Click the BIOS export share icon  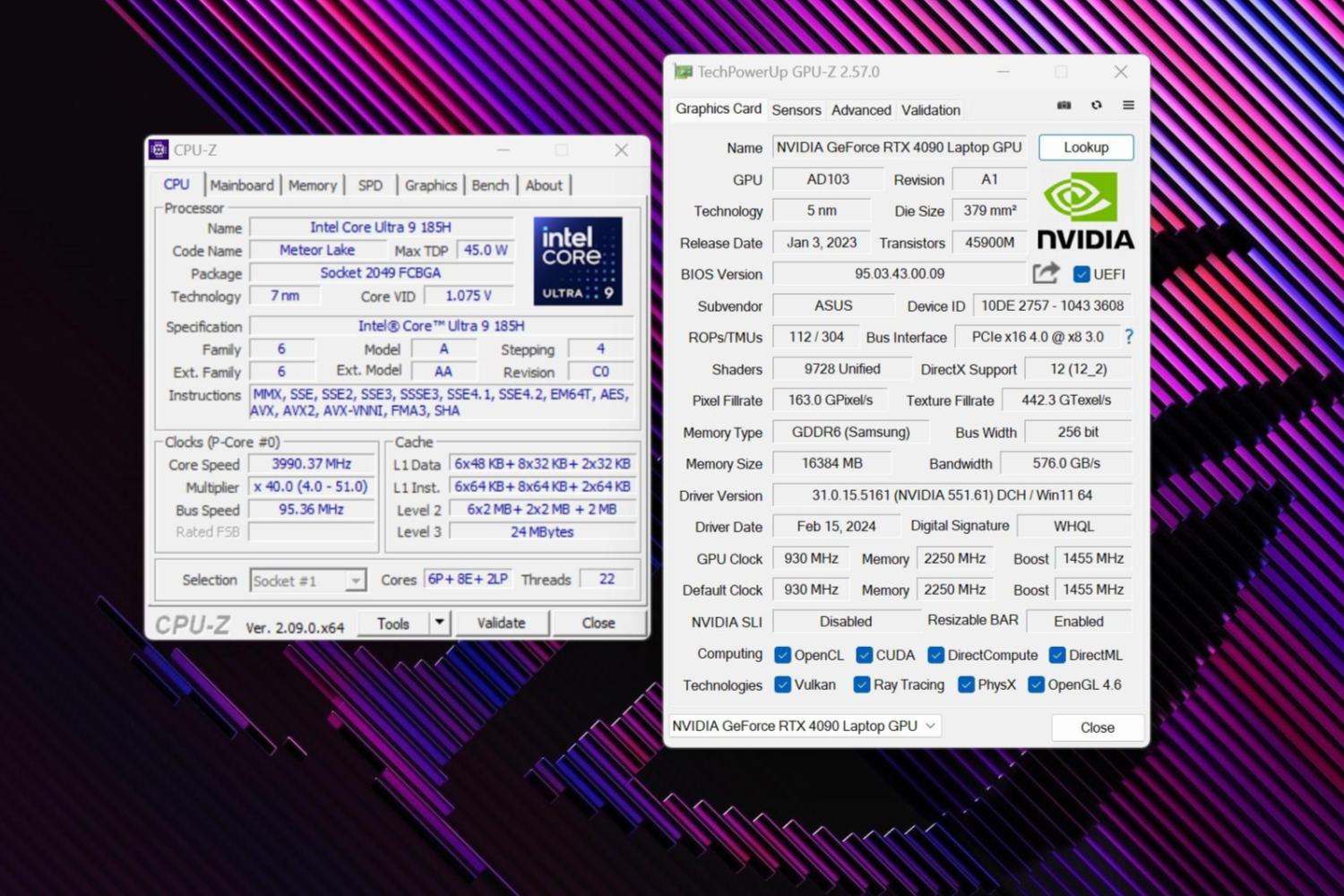[x=1046, y=273]
